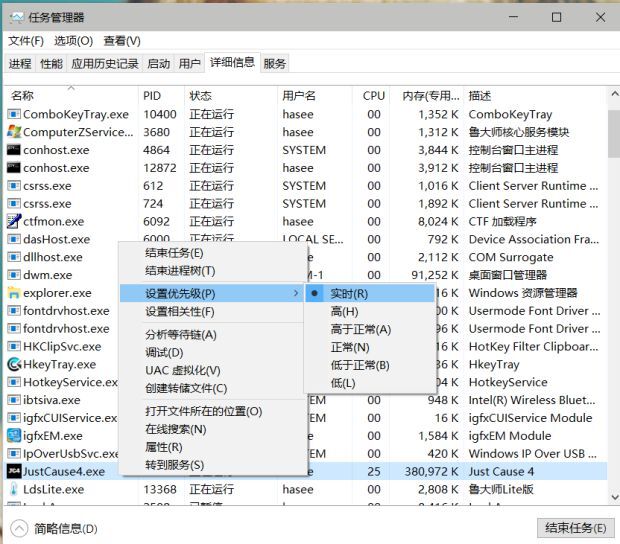Click icon of conhost.exe PID 12872

(x=14, y=168)
